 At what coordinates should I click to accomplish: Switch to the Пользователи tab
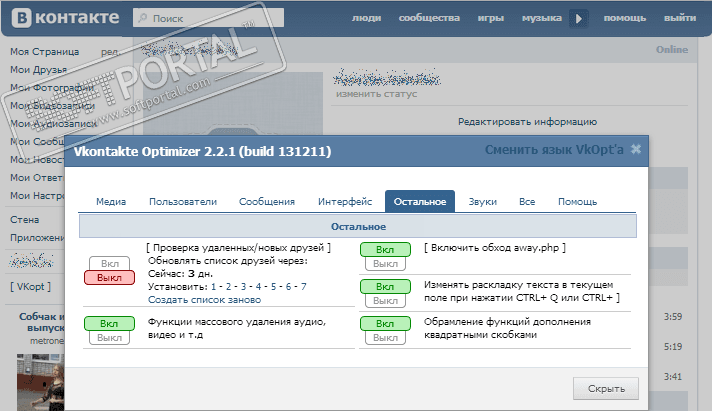183,202
